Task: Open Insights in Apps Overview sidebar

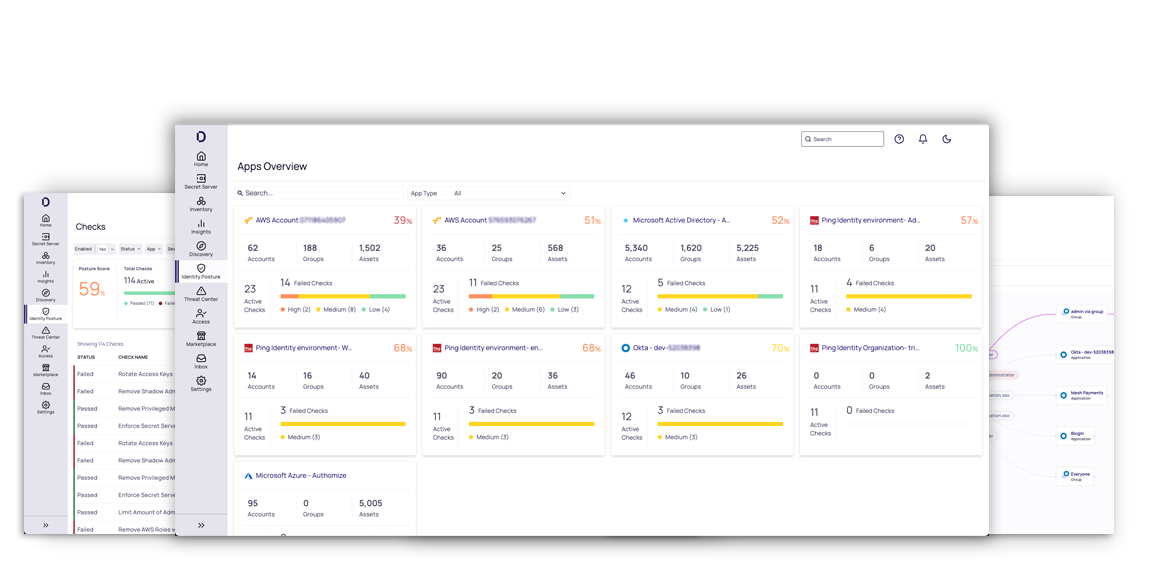Action: point(201,226)
